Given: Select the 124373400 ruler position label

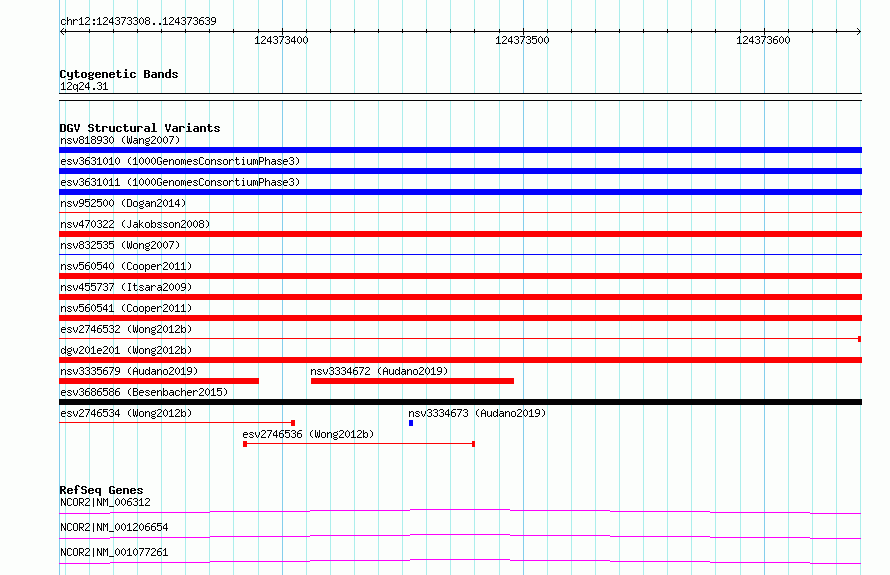Looking at the screenshot, I should (281, 40).
